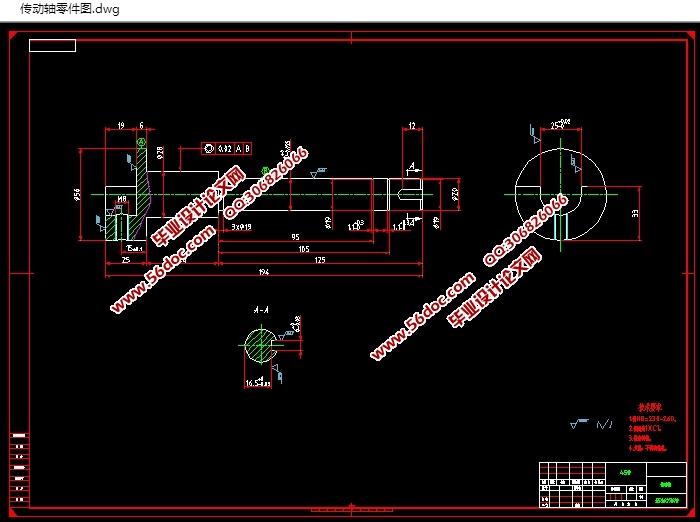Select the 技术要求 technical requirements heading
This screenshot has width=700, height=522.
pyautogui.click(x=650, y=407)
